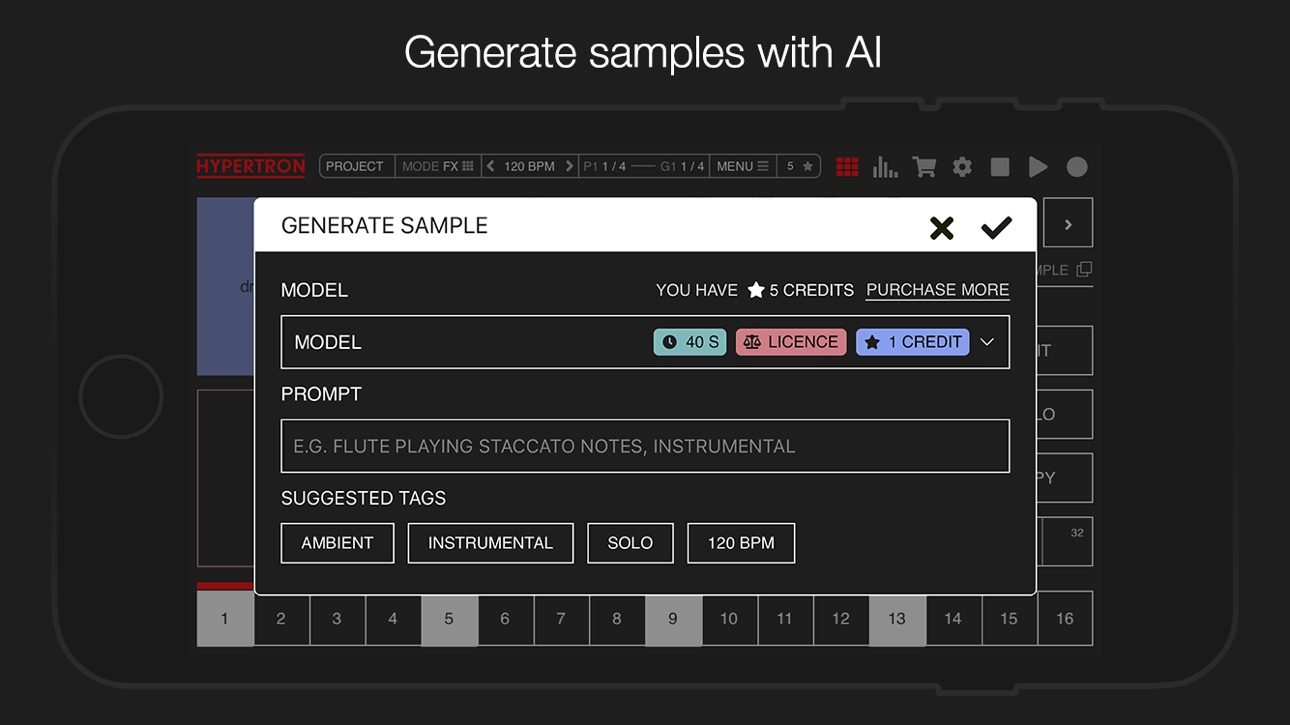Click the LICENCE badge
Viewport: 1290px width, 725px height.
pos(791,342)
